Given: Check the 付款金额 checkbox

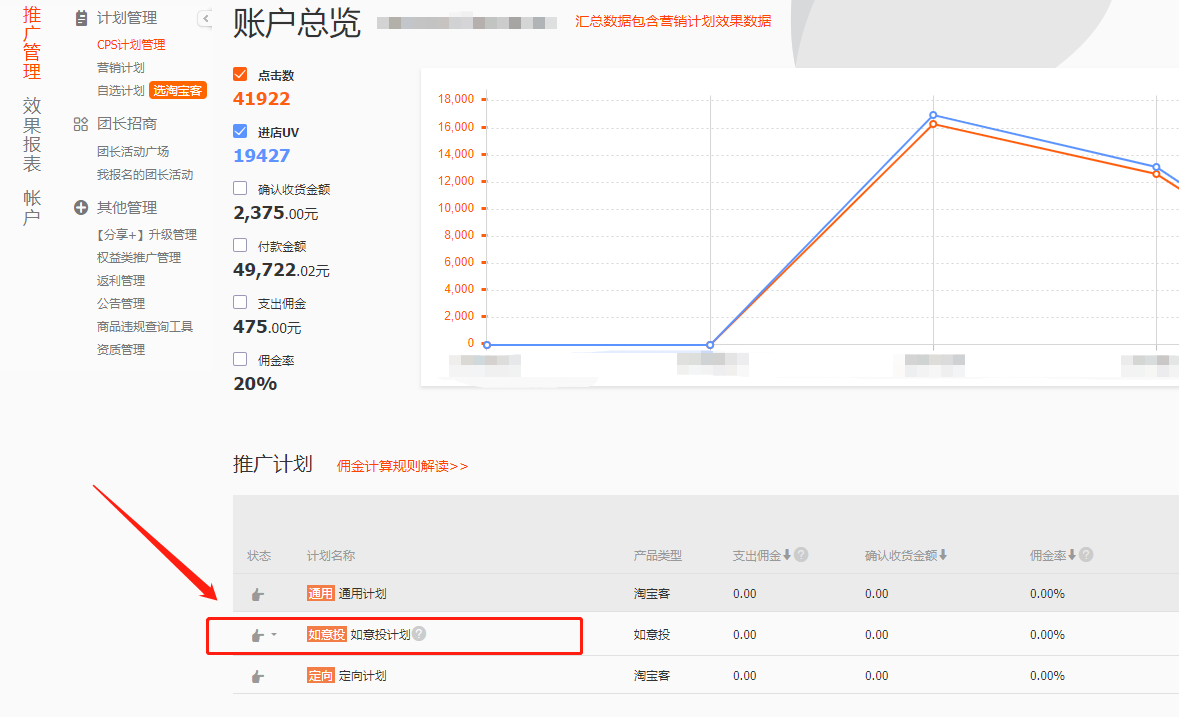Looking at the screenshot, I should 240,245.
